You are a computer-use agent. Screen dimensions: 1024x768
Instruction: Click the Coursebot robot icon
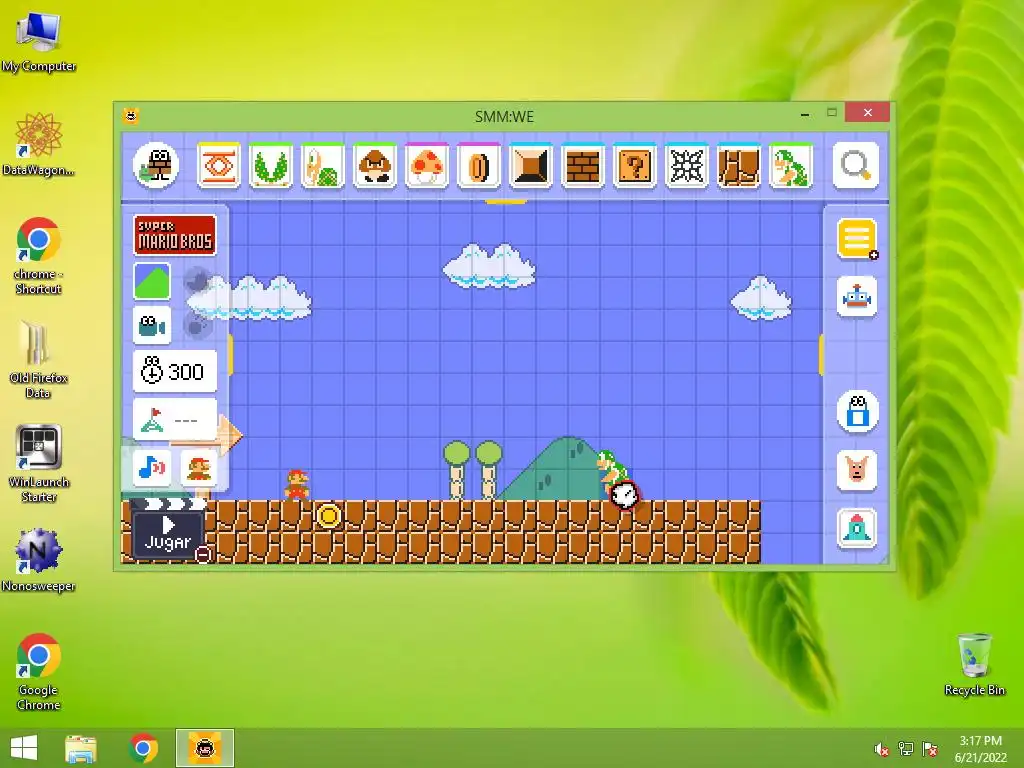[x=856, y=298]
